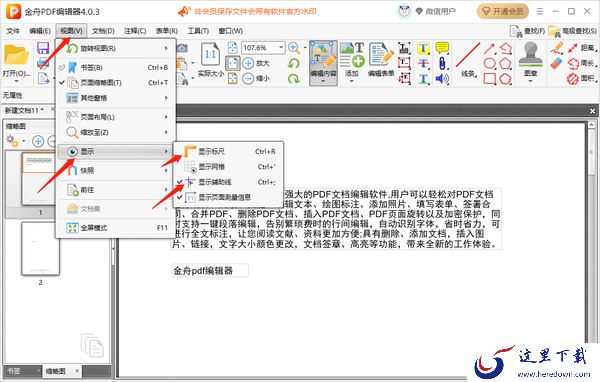
Task: Click the camera snapshot toolbar icon
Action: (x=182, y=48)
